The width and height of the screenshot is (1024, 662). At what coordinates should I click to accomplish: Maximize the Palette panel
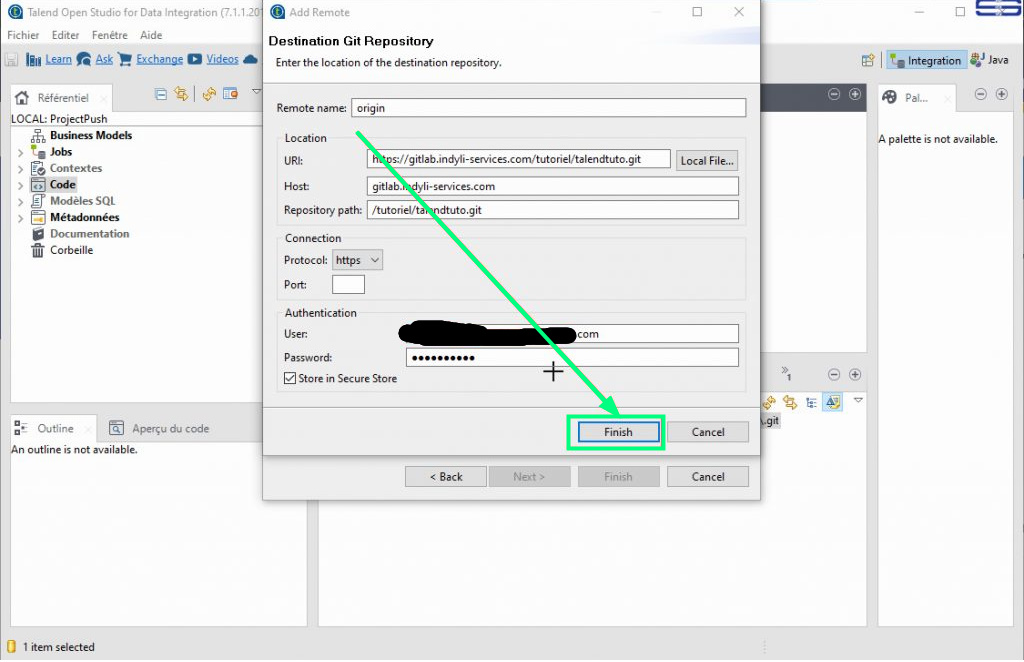[x=1002, y=94]
